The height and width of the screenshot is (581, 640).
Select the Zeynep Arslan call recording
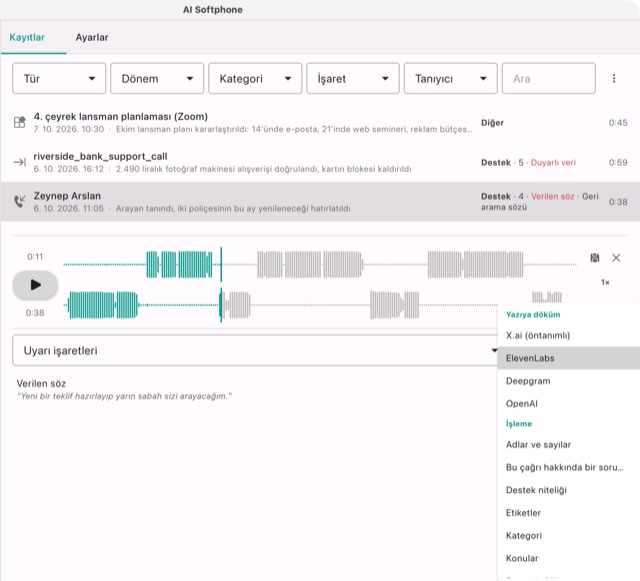[x=320, y=202]
